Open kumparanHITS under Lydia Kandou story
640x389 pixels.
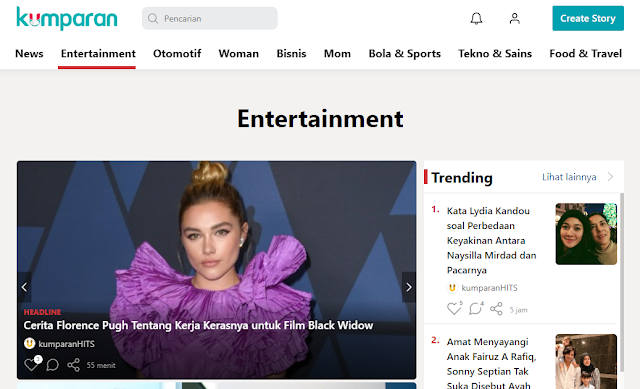coord(489,288)
